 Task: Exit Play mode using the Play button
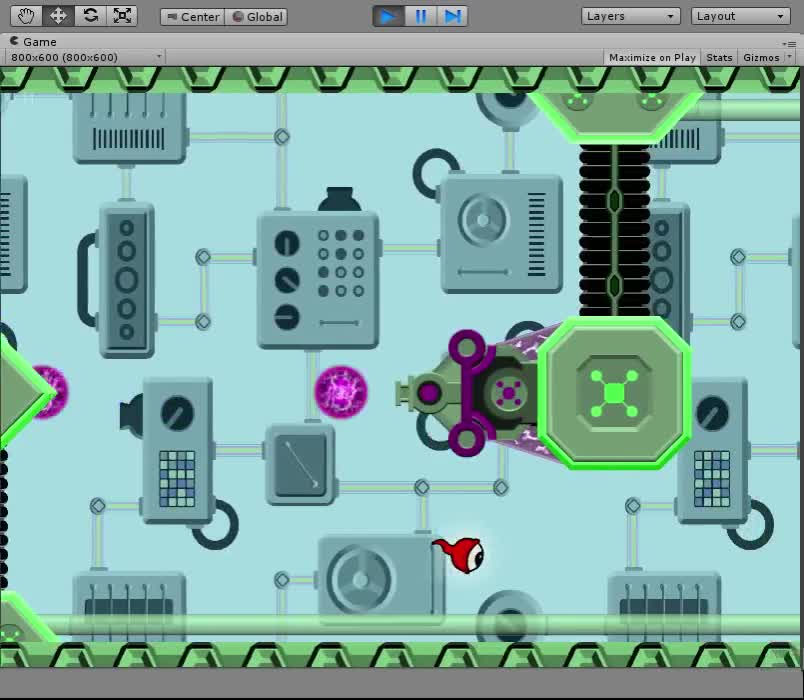click(x=388, y=15)
